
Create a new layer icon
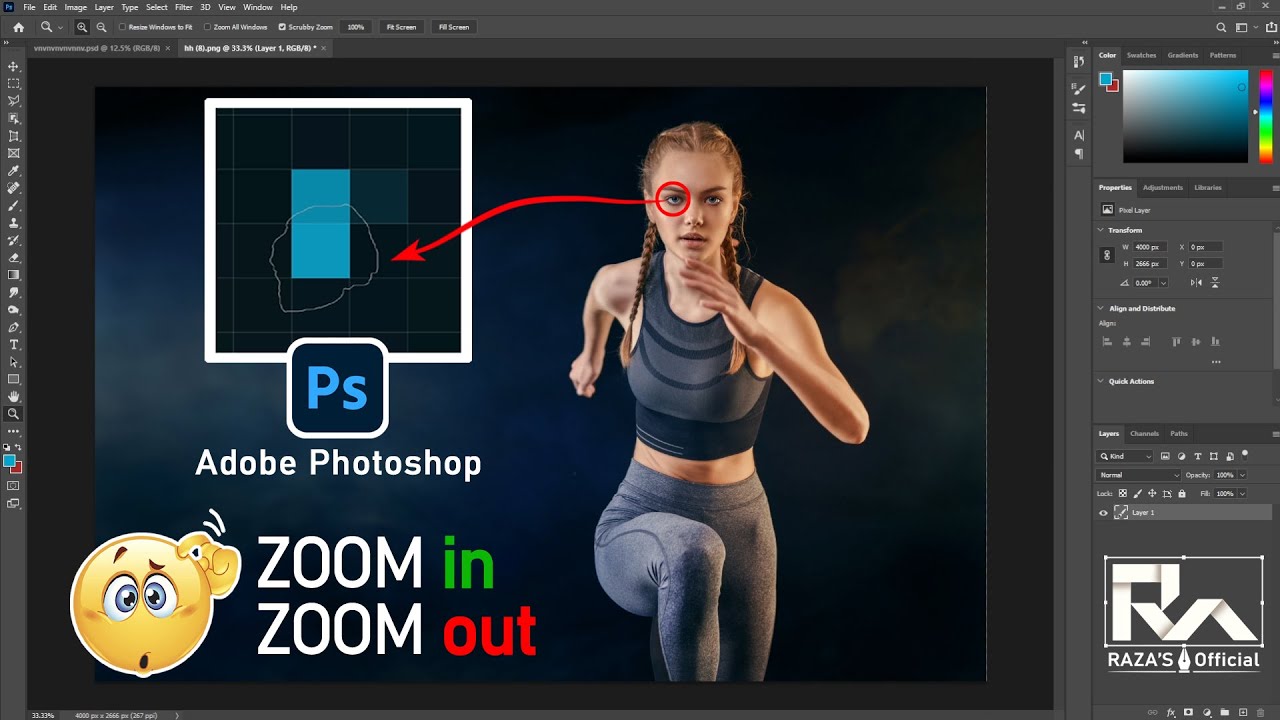point(1243,712)
